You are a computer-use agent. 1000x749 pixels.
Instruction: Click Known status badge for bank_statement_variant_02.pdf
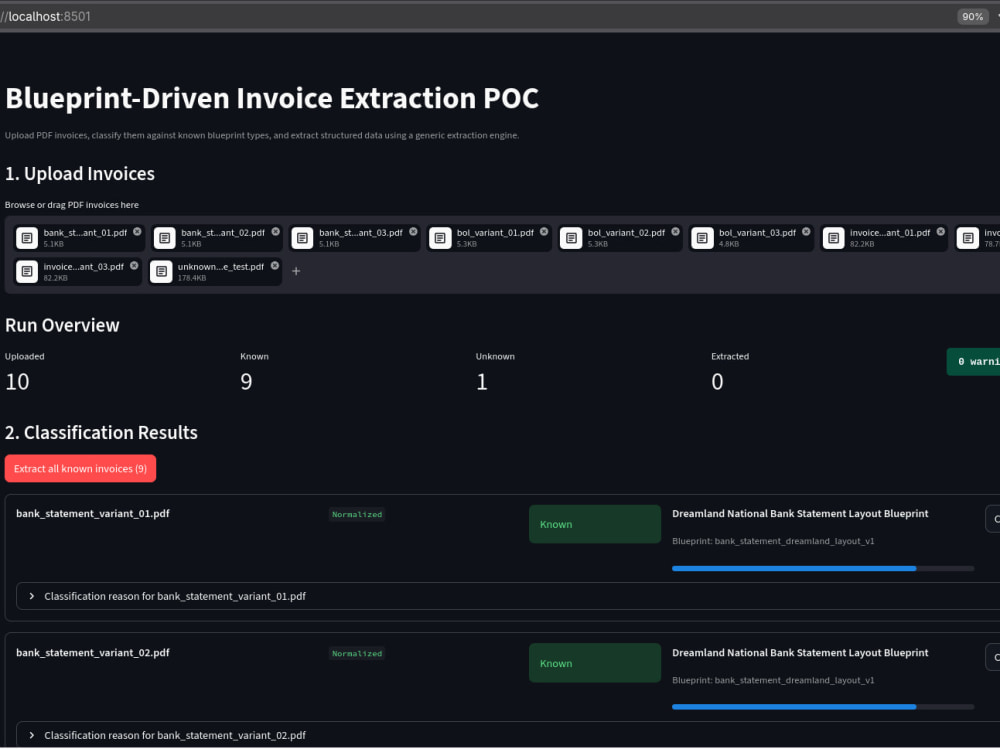594,664
